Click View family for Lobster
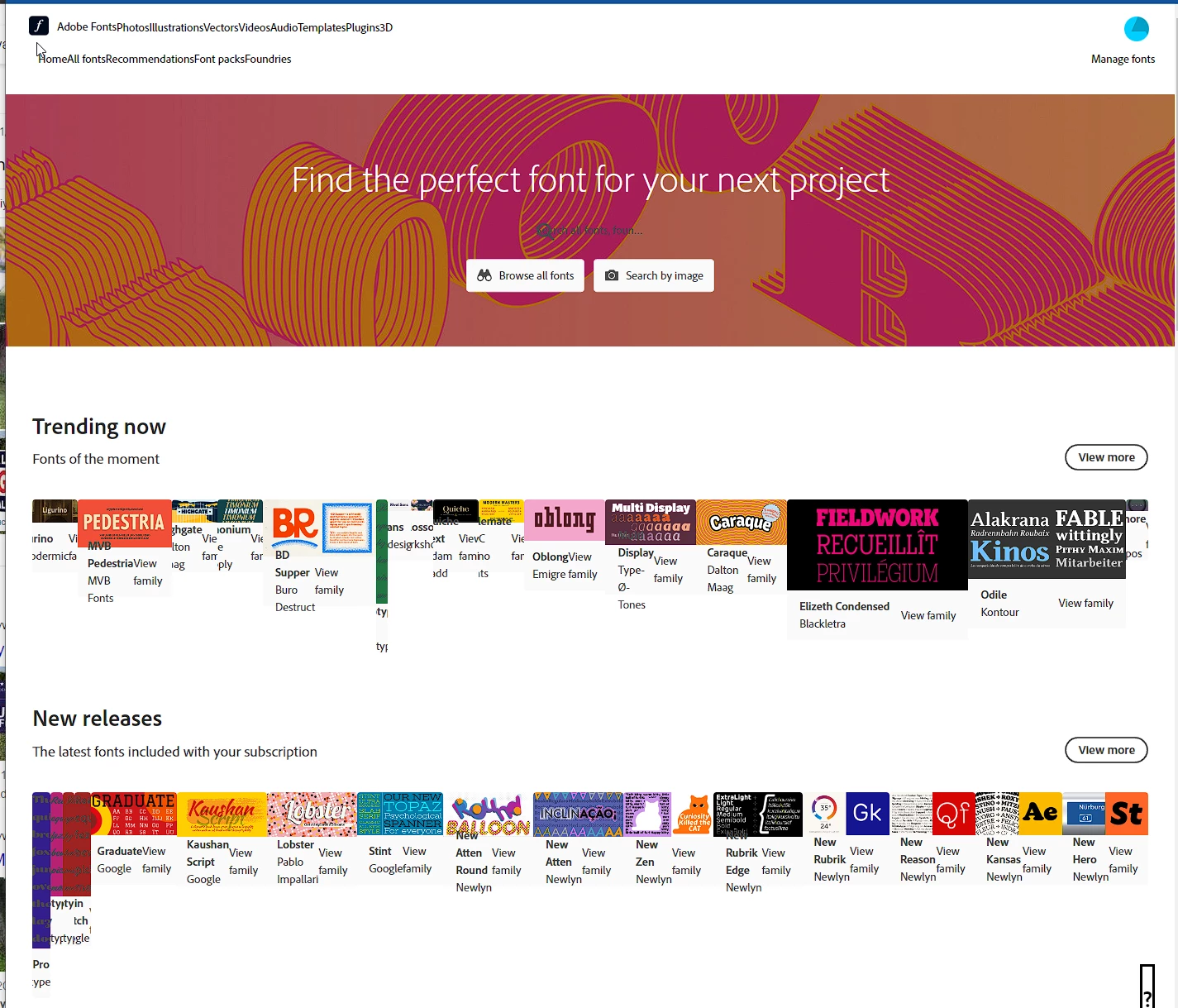This screenshot has height=1008, width=1178. [x=332, y=862]
